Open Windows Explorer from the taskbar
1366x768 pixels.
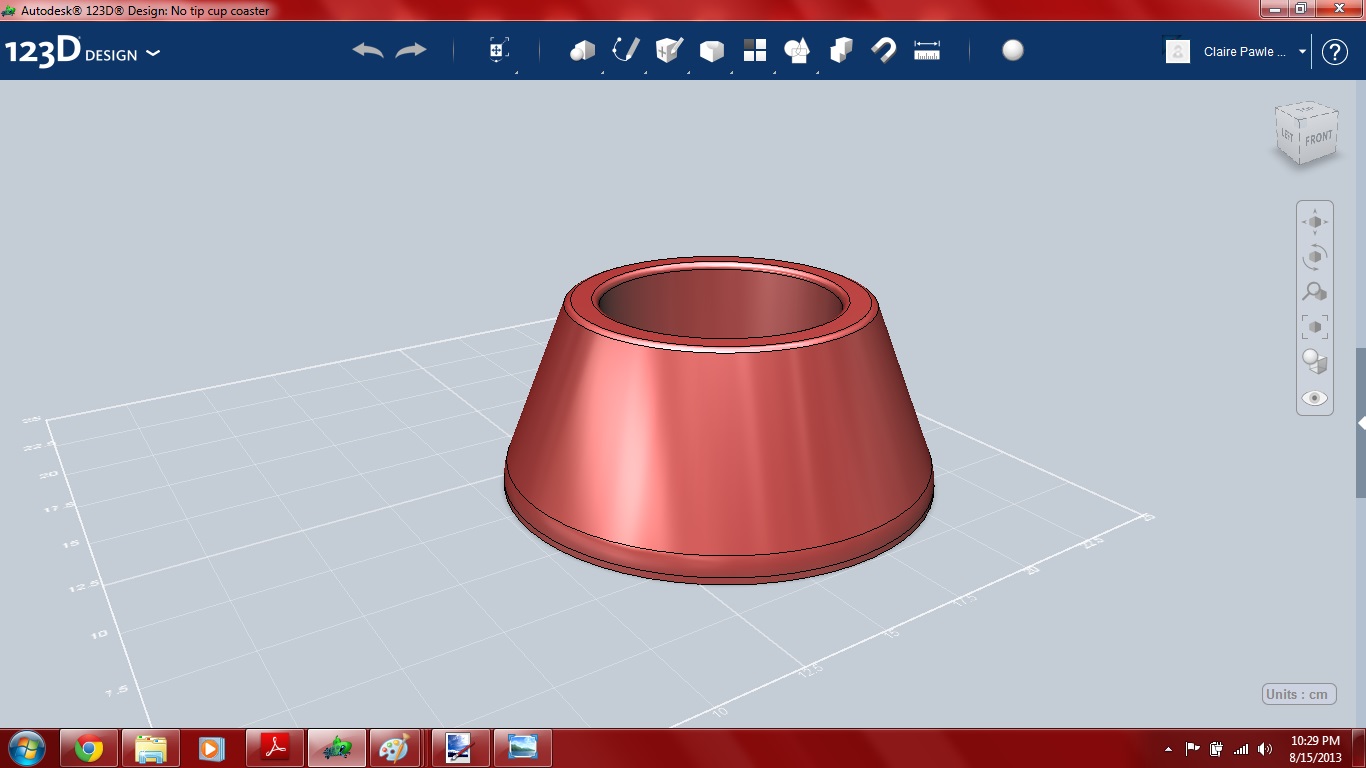pos(151,748)
